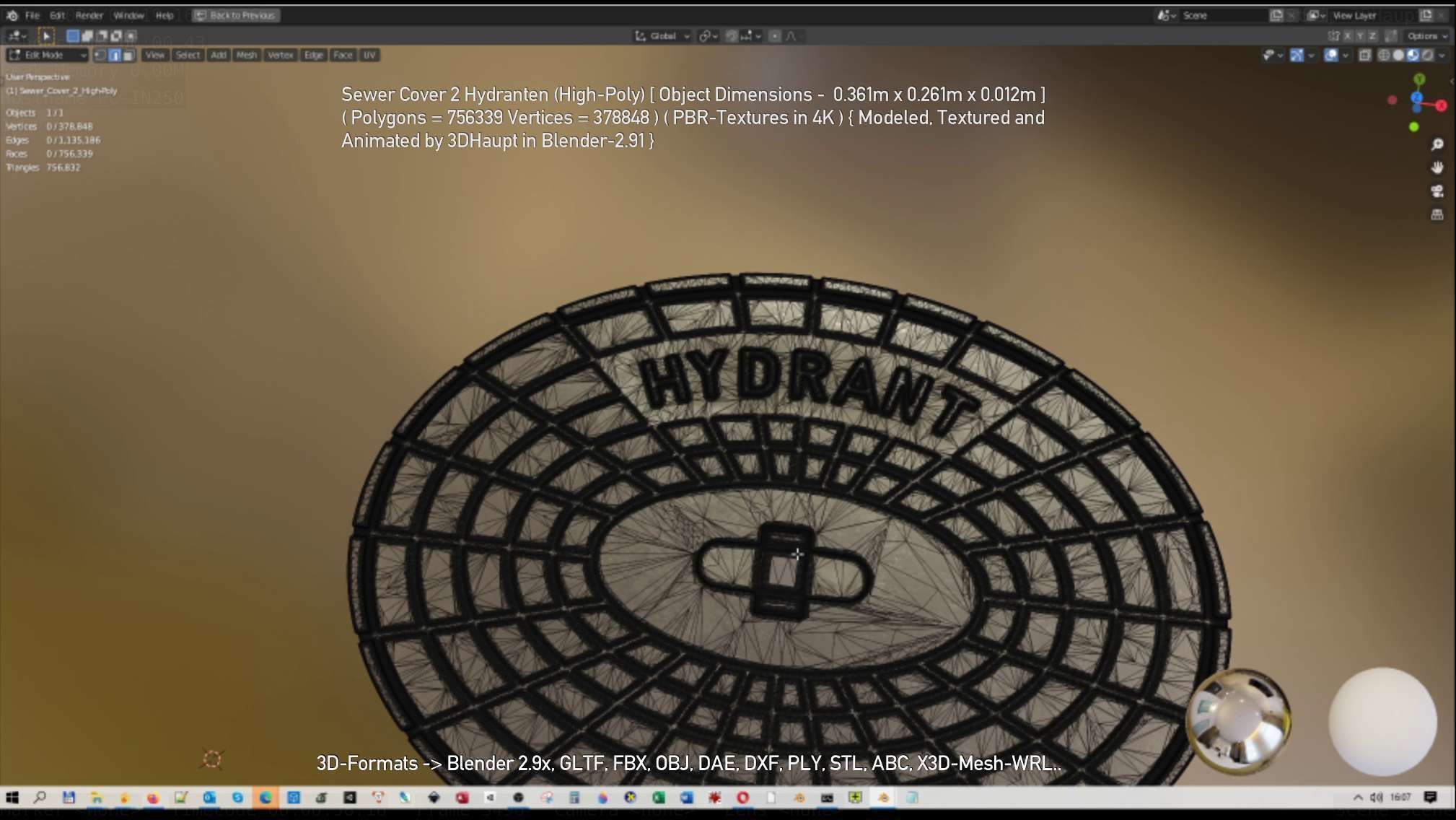Toggle the camera view icon
1456x820 pixels.
(1437, 191)
